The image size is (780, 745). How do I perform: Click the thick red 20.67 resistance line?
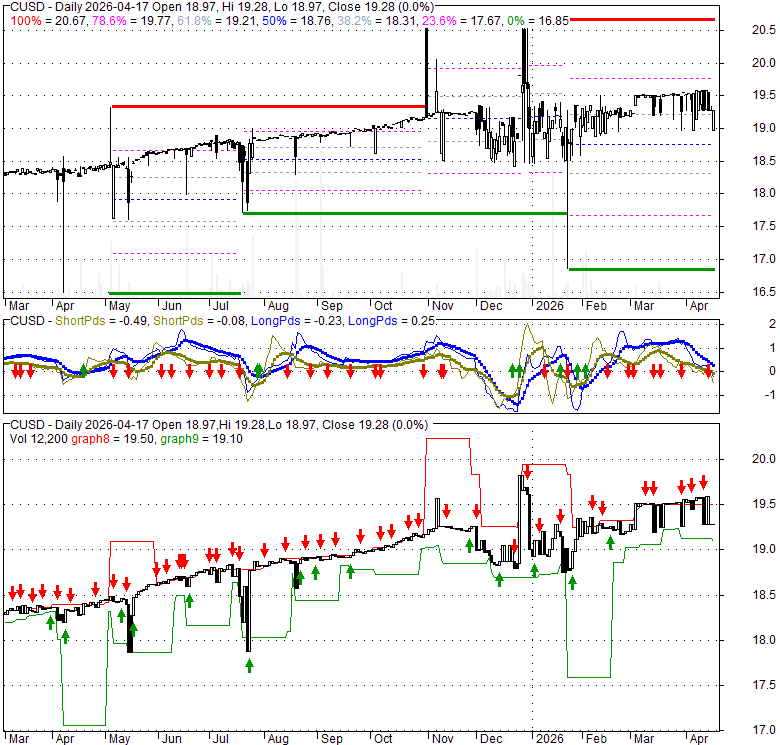point(642,19)
